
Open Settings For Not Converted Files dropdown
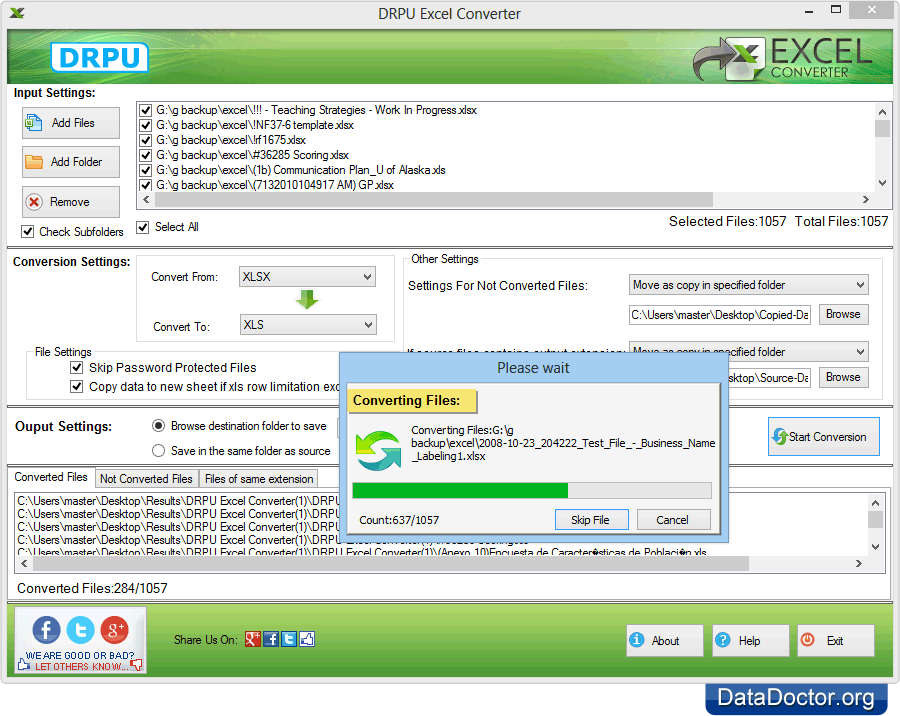(x=748, y=285)
